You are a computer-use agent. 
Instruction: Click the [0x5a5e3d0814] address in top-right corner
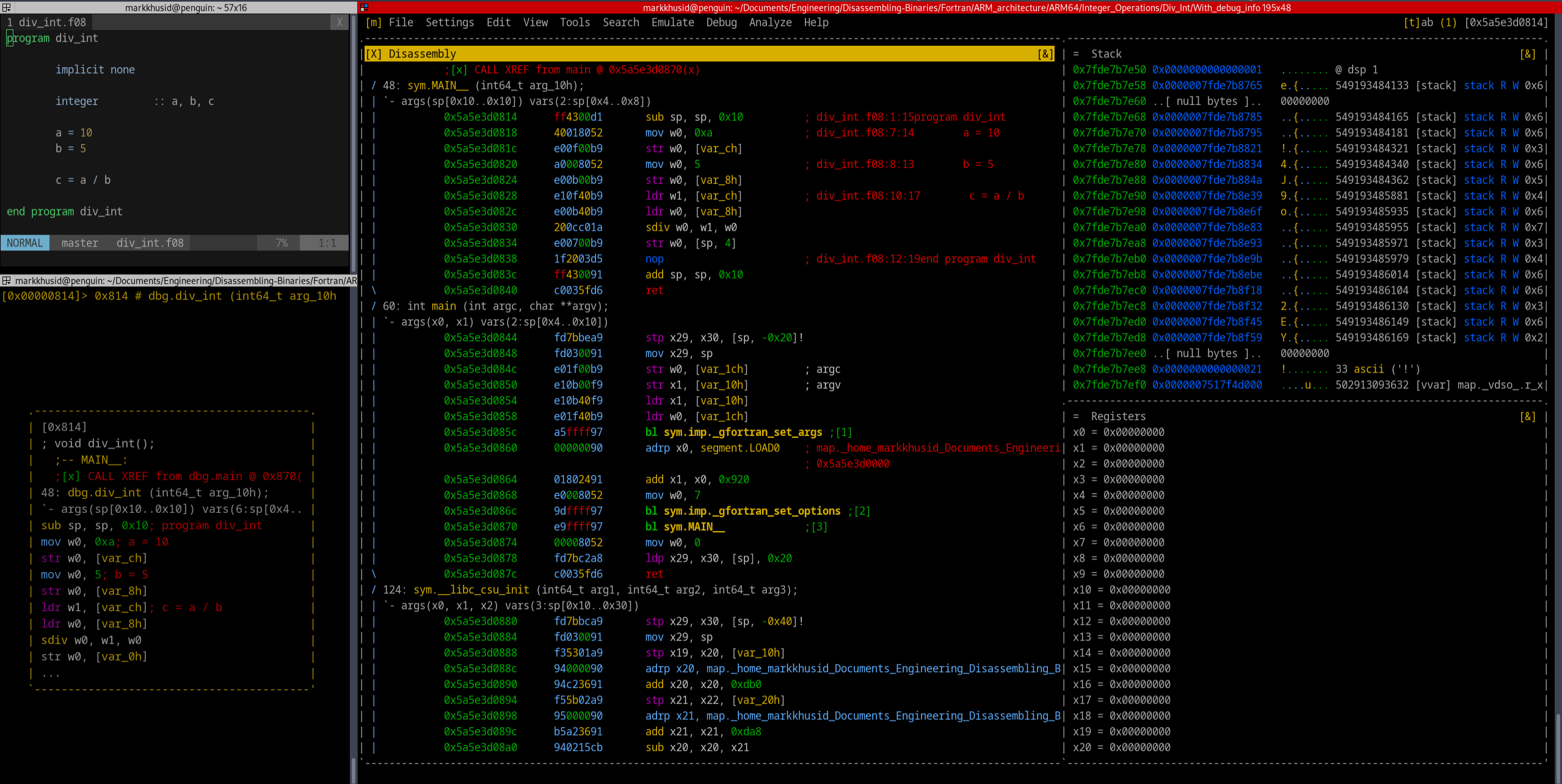point(1506,23)
